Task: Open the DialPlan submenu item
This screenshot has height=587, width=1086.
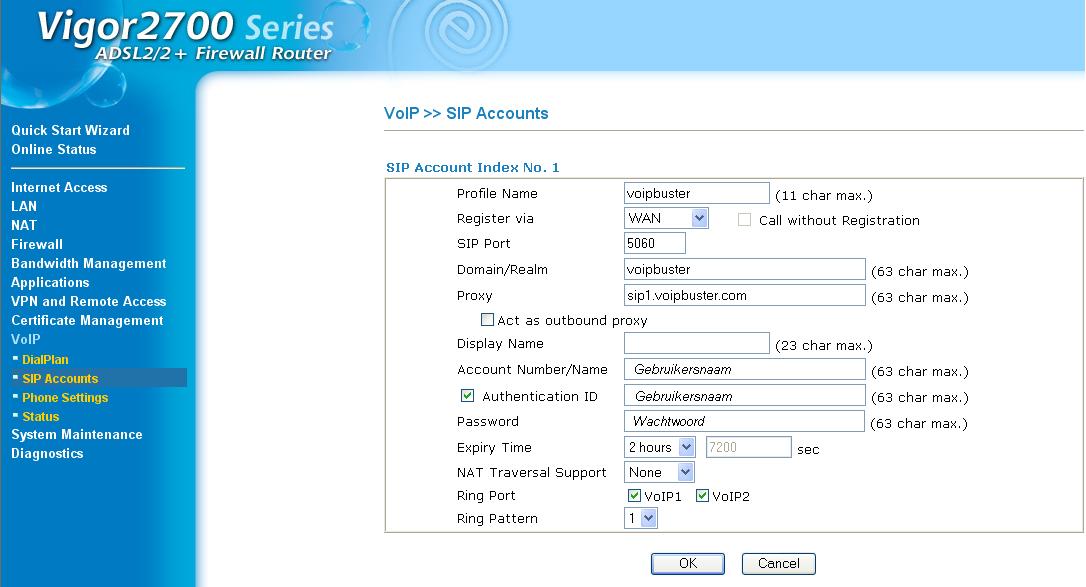Action: (x=45, y=359)
